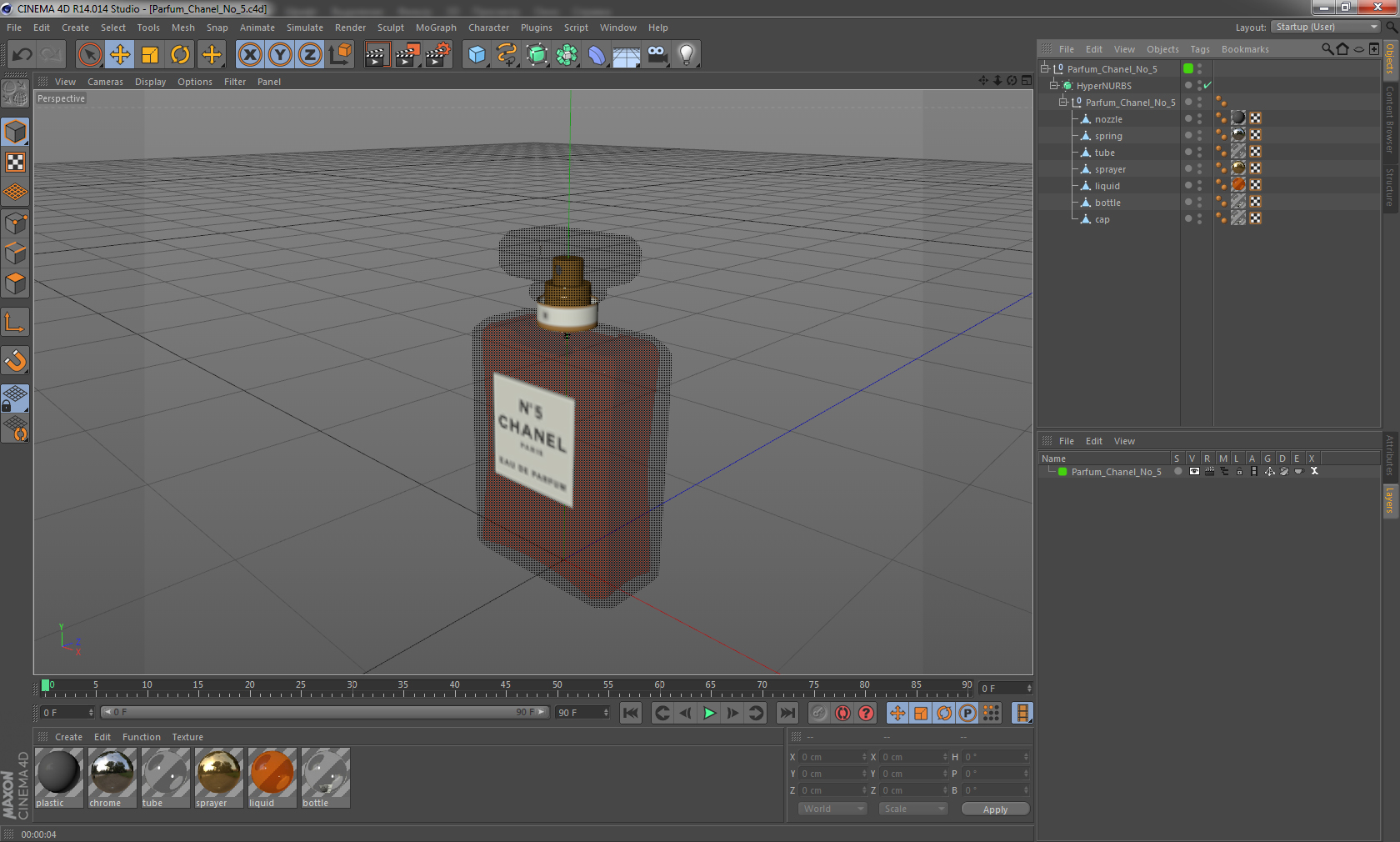Open Render Settings
The image size is (1400, 842).
click(x=437, y=55)
